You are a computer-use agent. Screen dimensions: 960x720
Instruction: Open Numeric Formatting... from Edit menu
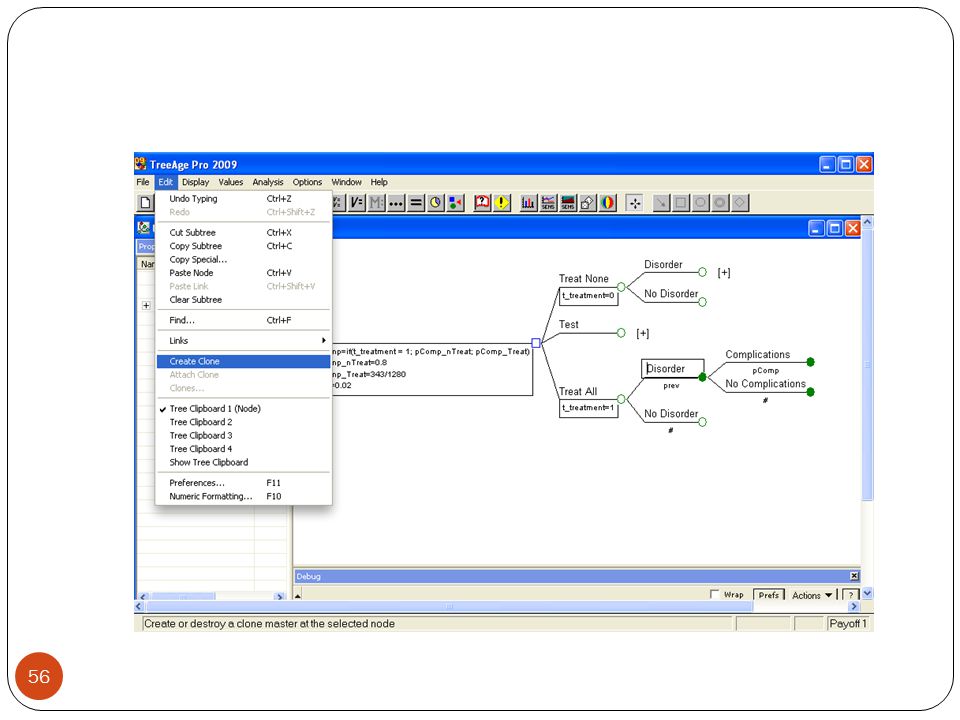pos(244,497)
